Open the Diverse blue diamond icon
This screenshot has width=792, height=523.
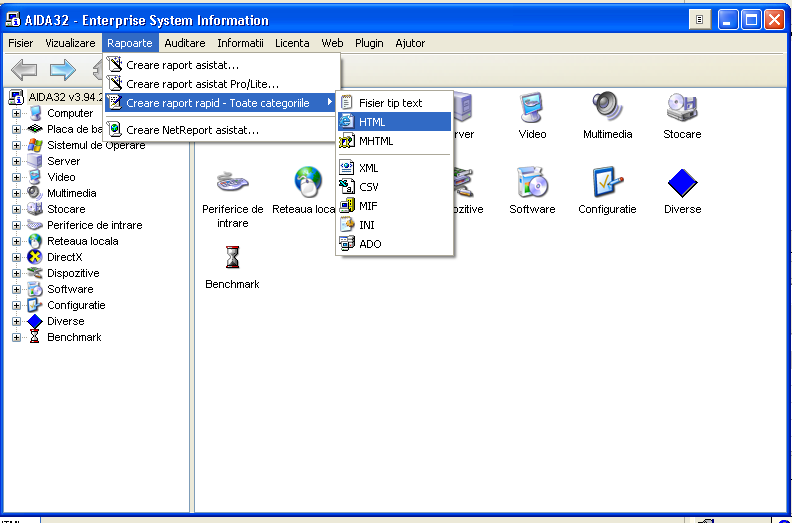click(682, 182)
